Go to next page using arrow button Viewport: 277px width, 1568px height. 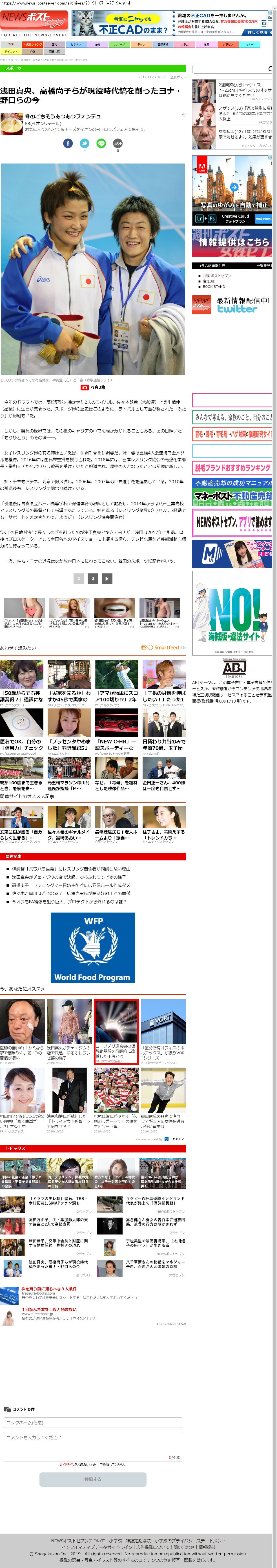click(107, 578)
